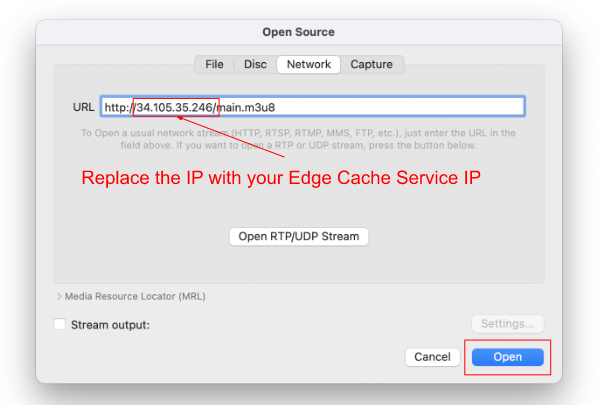Click the Stream output label text

pos(109,324)
